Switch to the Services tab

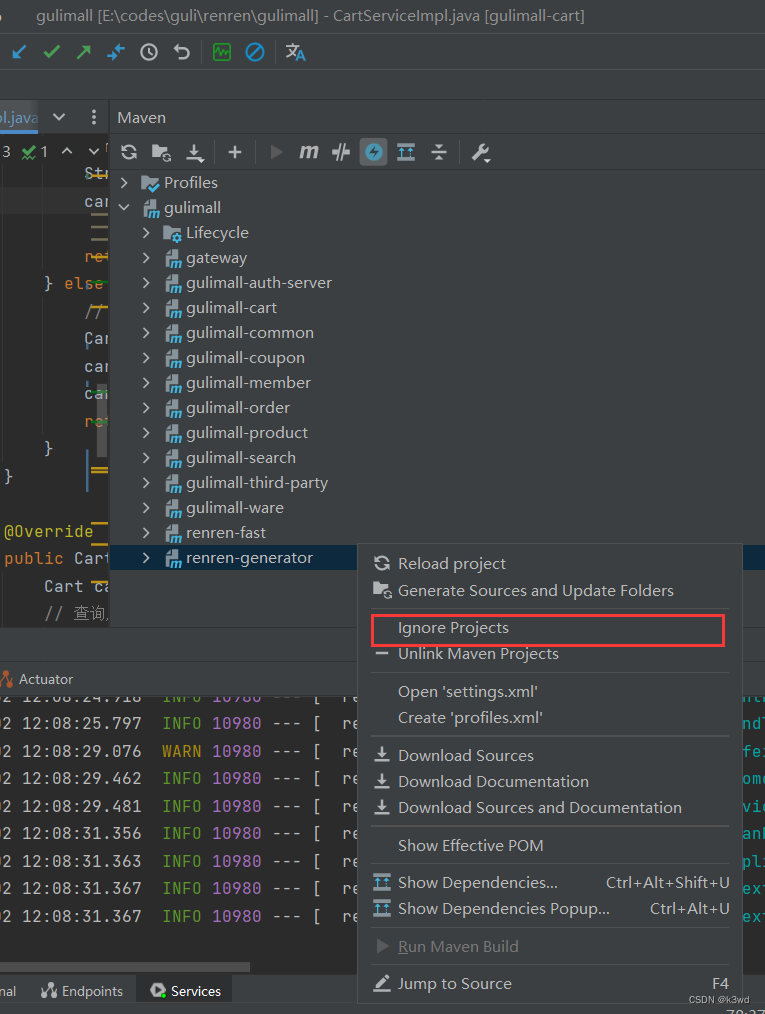[186, 991]
